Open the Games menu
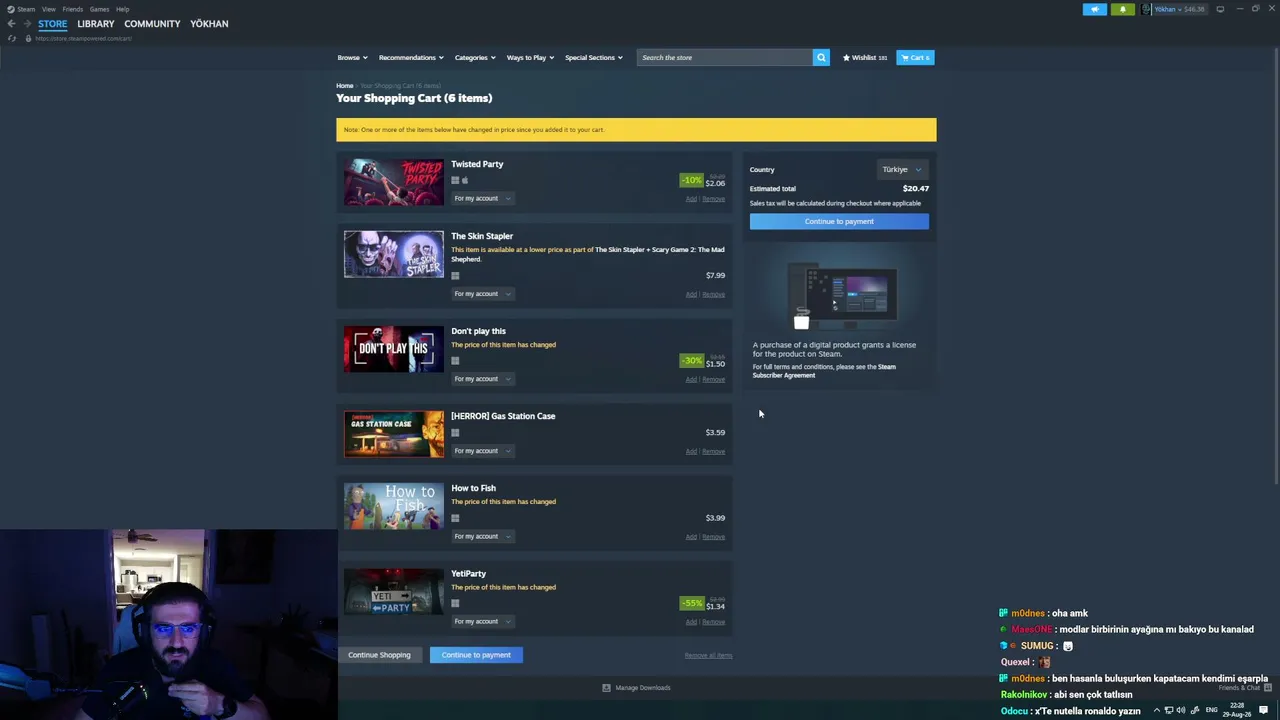 click(99, 9)
